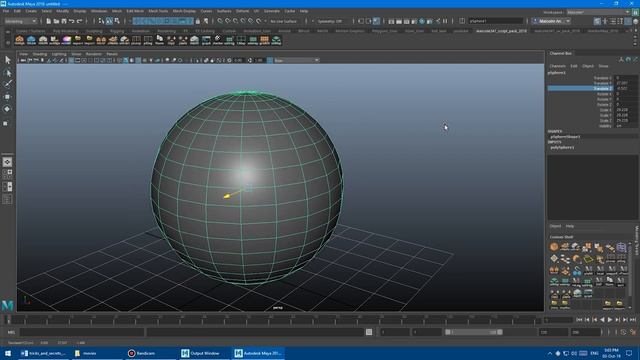Select the arrow Select tool in toolbox
Image resolution: width=640 pixels, height=360 pixels.
[7, 60]
